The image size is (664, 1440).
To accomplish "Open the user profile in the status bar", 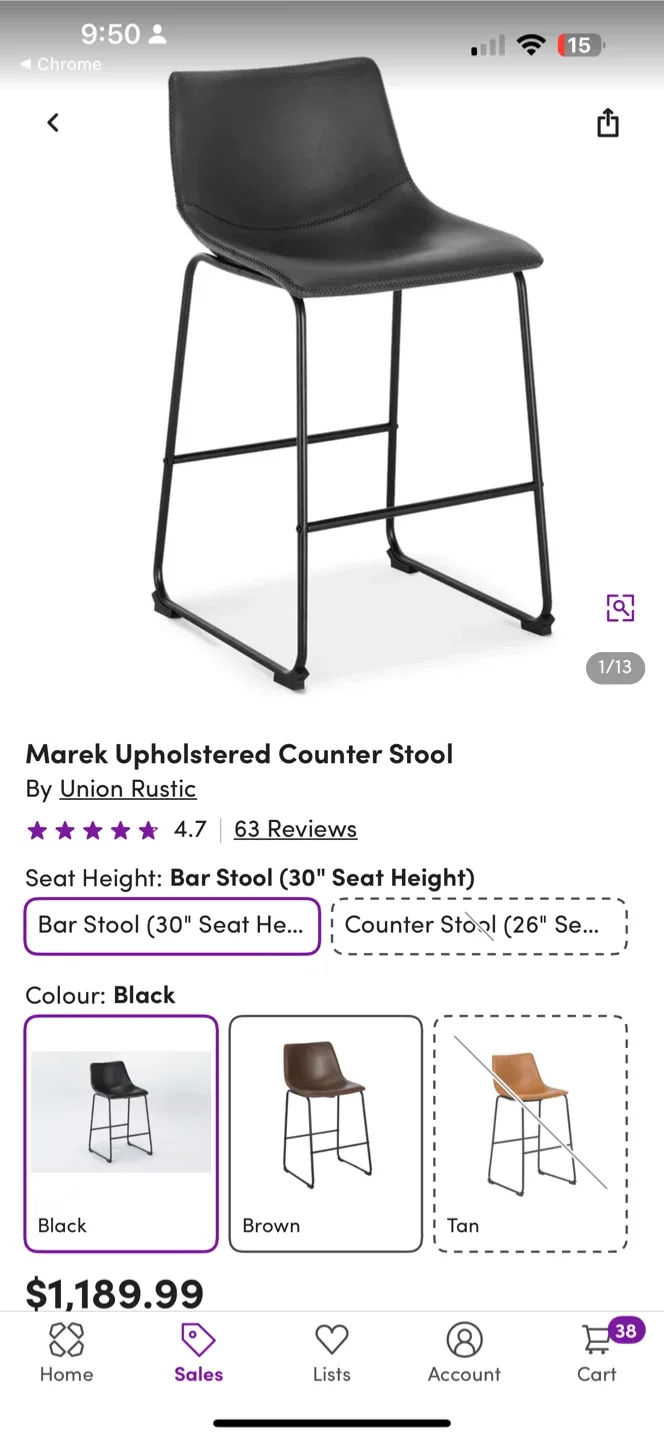I will coord(157,33).
